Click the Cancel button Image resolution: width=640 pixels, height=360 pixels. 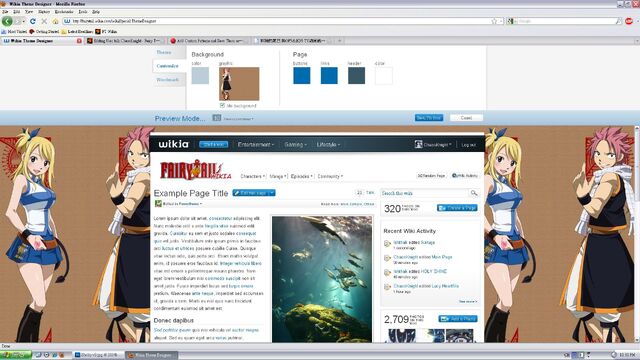pyautogui.click(x=466, y=118)
